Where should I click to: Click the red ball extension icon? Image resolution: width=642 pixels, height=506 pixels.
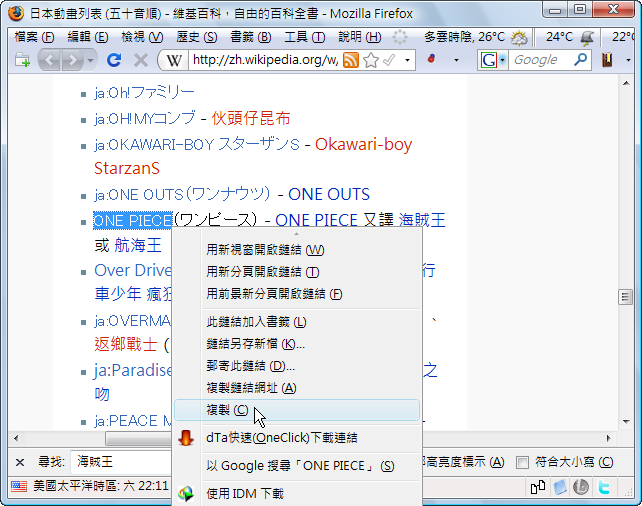point(431,59)
